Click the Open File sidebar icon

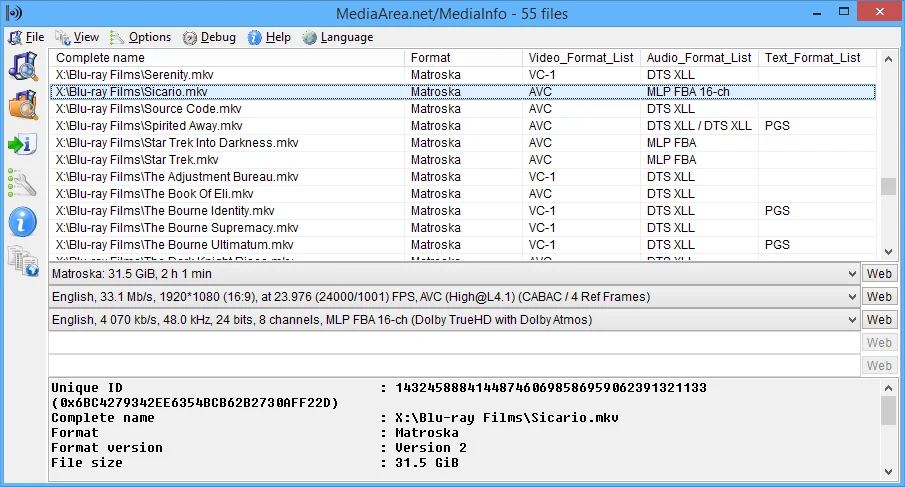click(23, 66)
